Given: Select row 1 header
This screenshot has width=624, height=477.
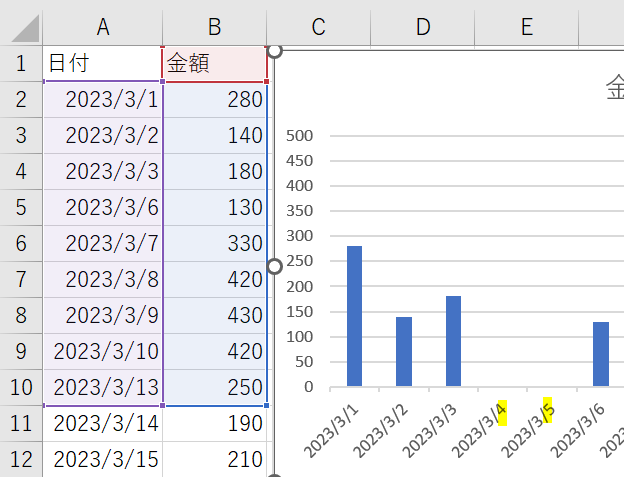Looking at the screenshot, I should 21,63.
